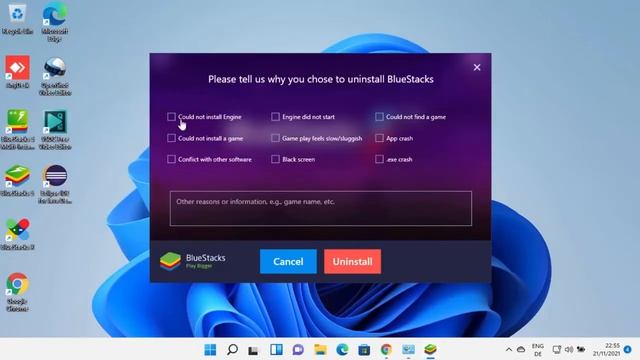Open Google Chrome from taskbar

coord(386,350)
